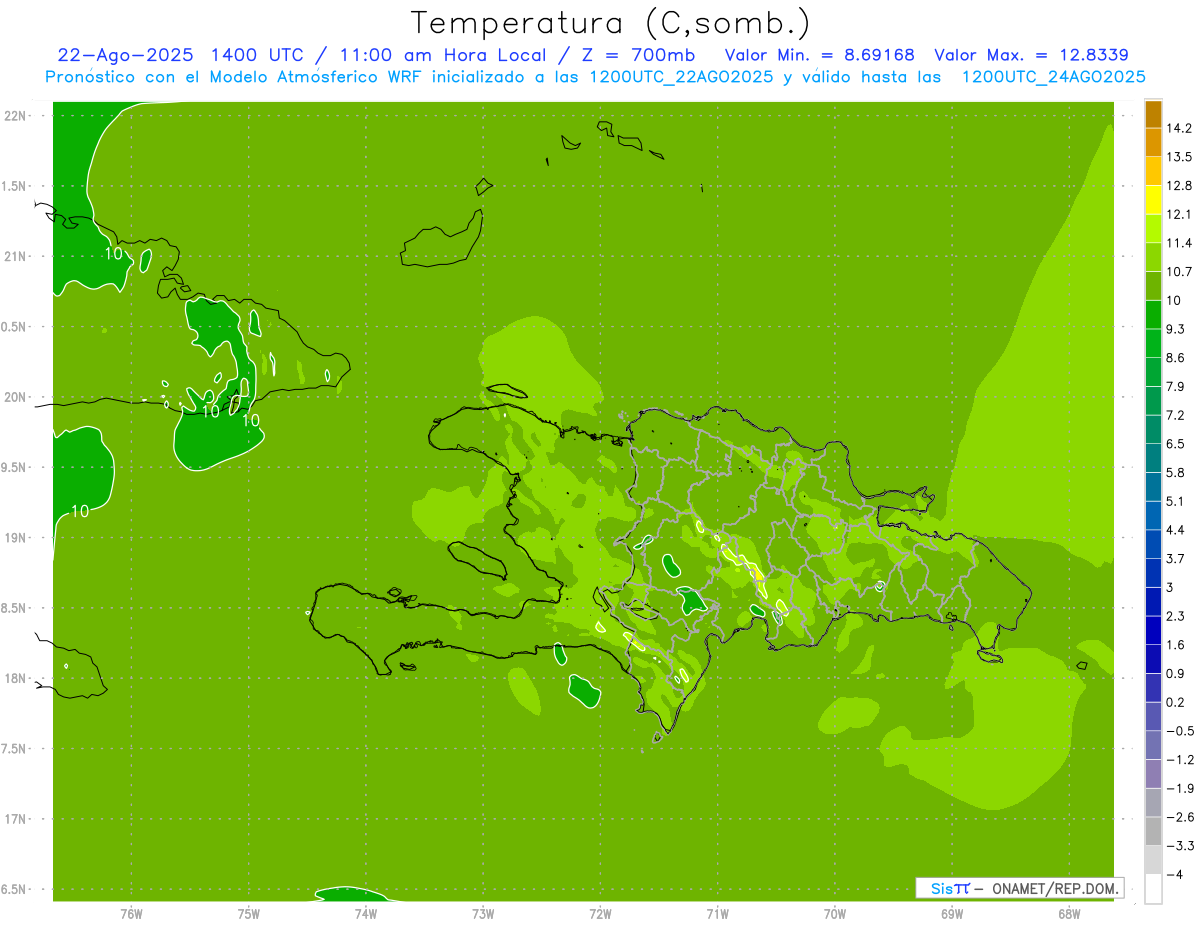Image resolution: width=1200 pixels, height=927 pixels.
Task: Pick the gray swatch between -2.6 and -3.3
Action: [1153, 831]
